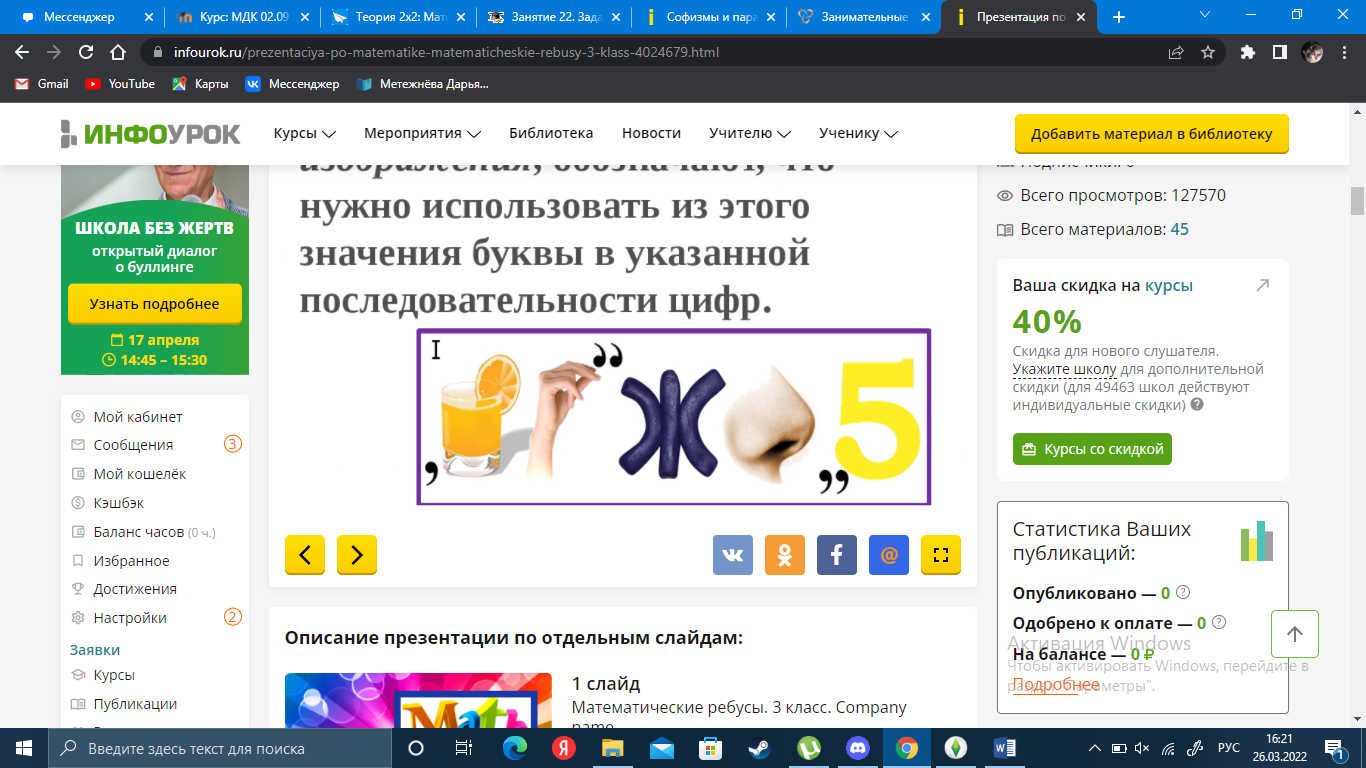The width and height of the screenshot is (1366, 768).
Task: Open Microsoft Edge from taskbar
Action: (515, 748)
